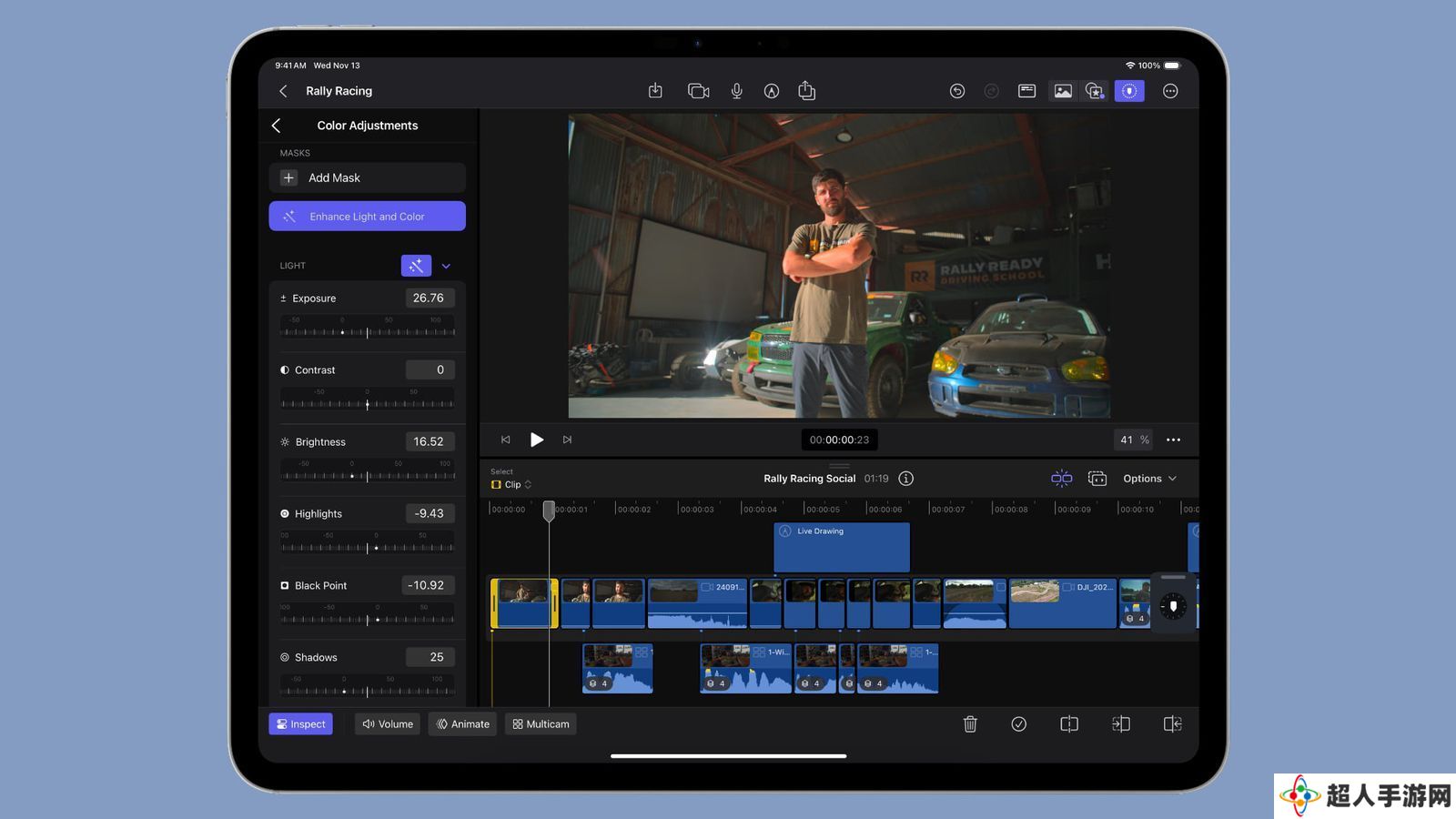Split the clip at playhead
Viewport: 1456px width, 819px height.
click(1069, 724)
